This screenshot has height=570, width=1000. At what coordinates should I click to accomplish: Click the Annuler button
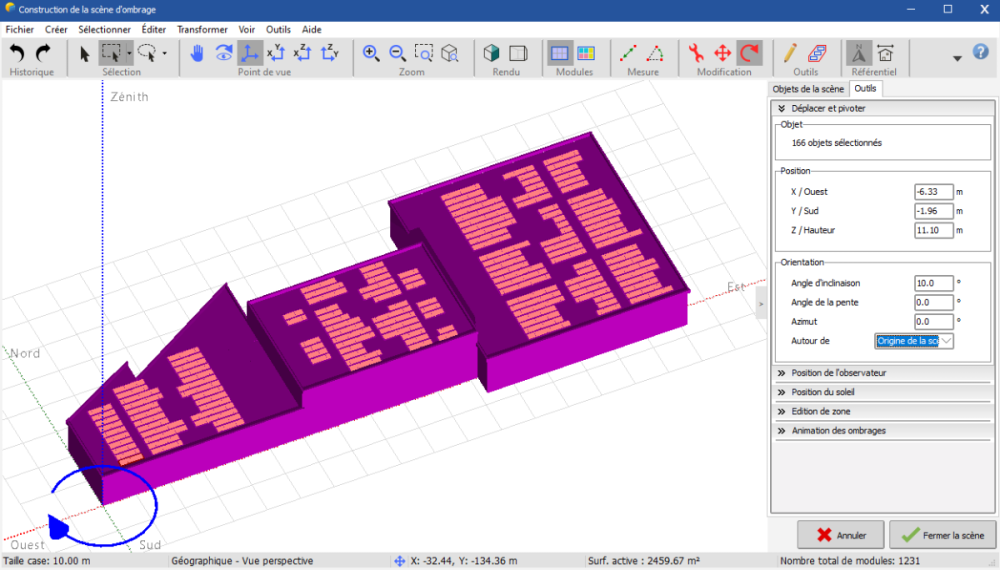pyautogui.click(x=840, y=535)
